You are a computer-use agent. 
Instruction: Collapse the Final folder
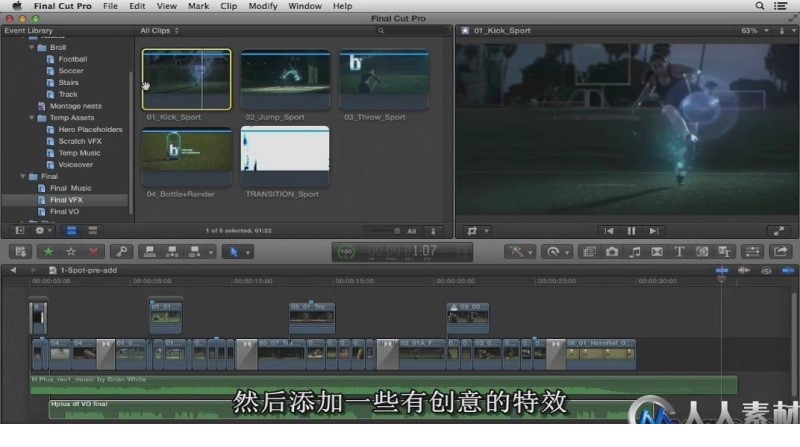point(23,176)
